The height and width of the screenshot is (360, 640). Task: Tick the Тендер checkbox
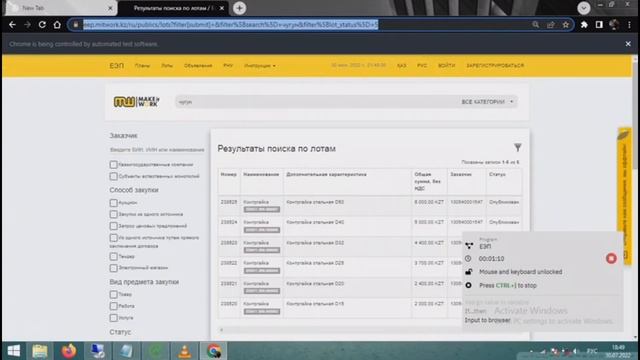coord(113,256)
